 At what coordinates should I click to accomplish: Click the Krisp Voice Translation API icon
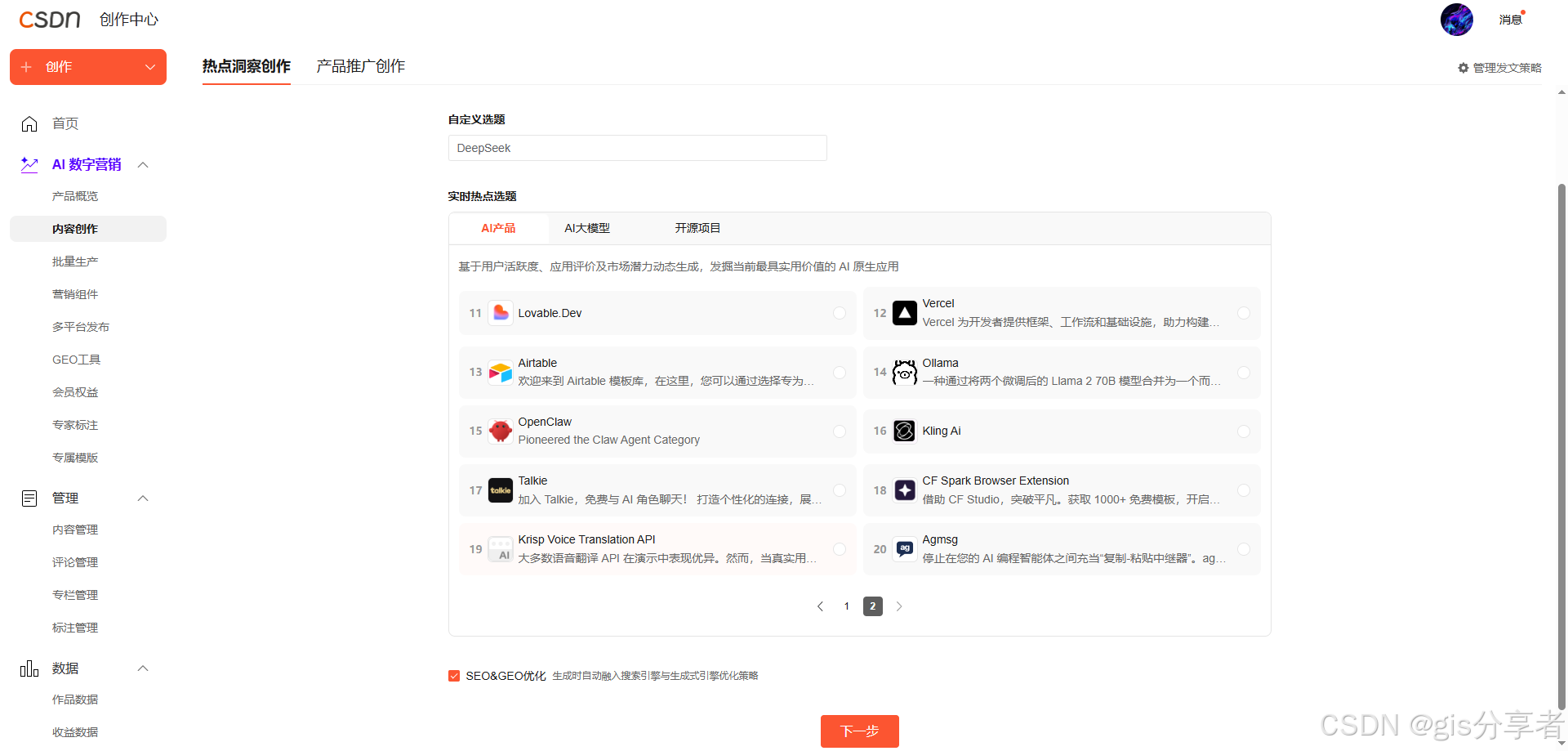point(501,549)
